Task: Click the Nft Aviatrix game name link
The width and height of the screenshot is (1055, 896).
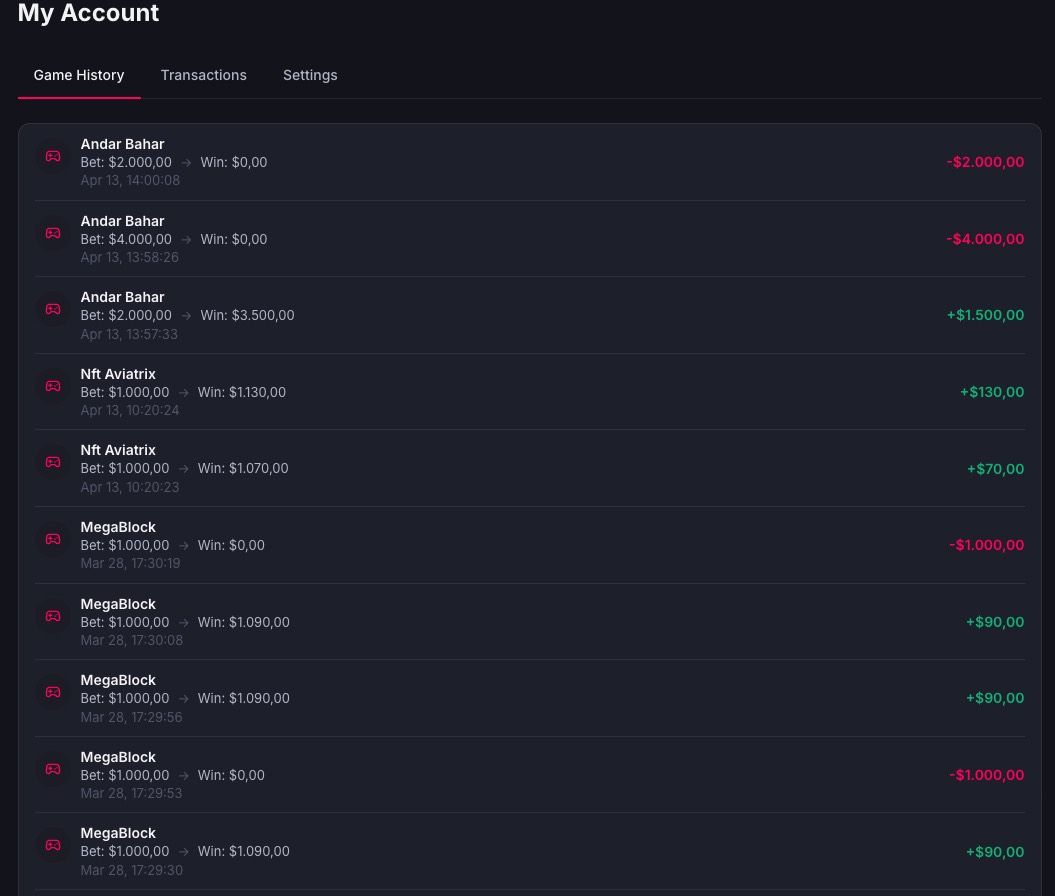Action: click(x=118, y=373)
